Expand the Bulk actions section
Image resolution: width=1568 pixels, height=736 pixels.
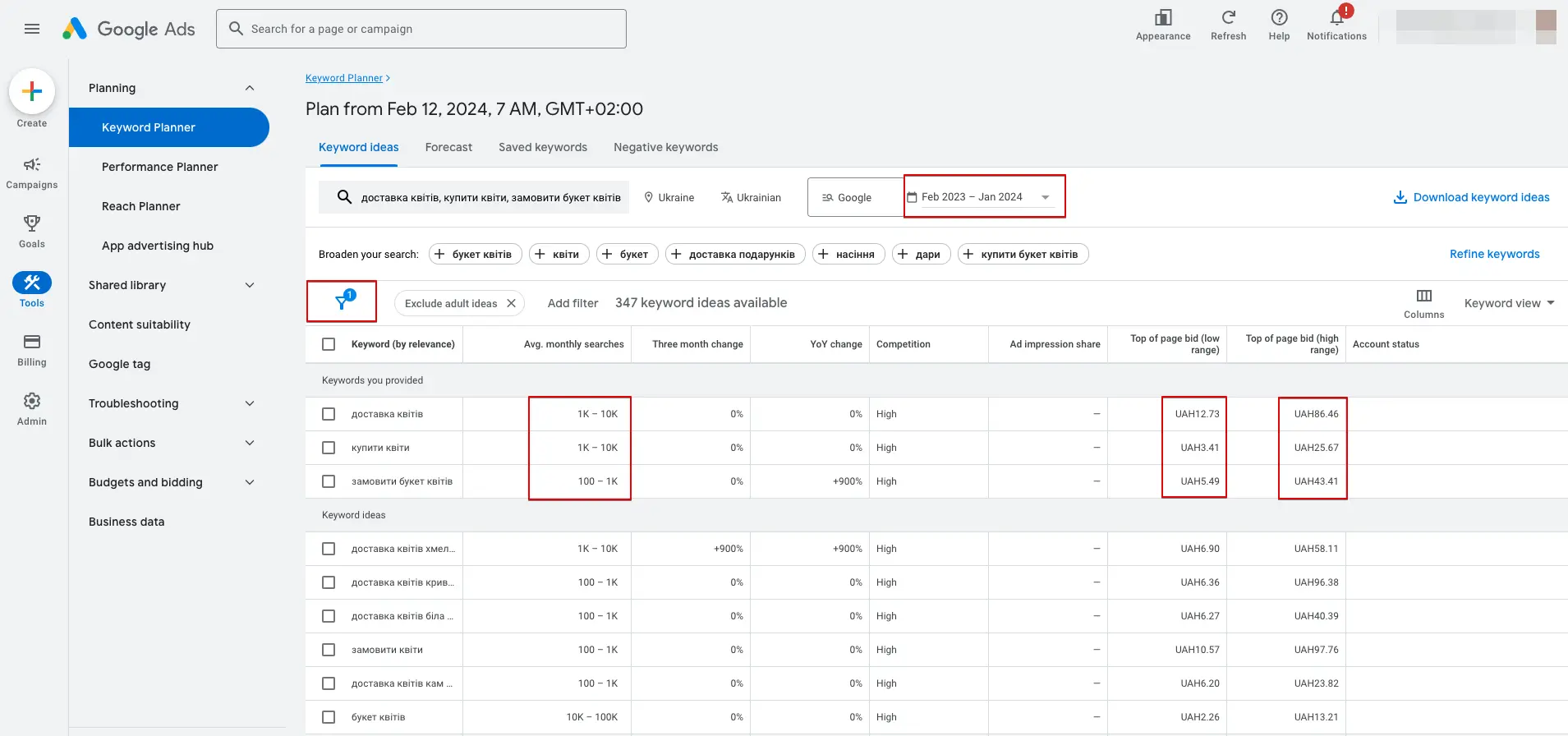pyautogui.click(x=250, y=443)
